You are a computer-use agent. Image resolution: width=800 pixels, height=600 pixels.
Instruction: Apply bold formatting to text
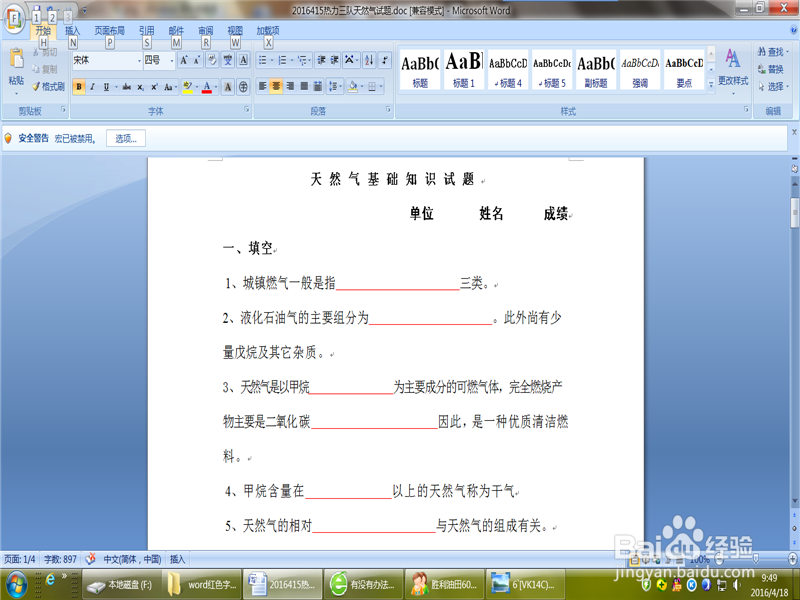coord(79,86)
